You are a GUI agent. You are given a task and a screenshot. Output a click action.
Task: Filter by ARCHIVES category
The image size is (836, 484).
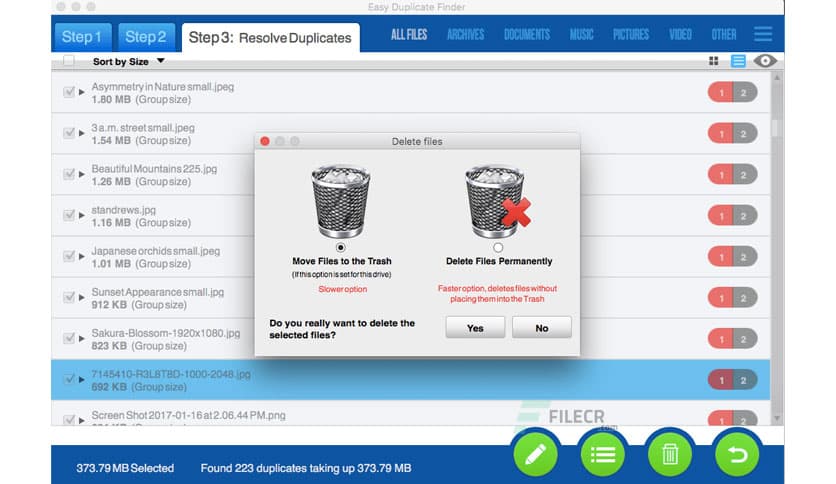point(465,35)
